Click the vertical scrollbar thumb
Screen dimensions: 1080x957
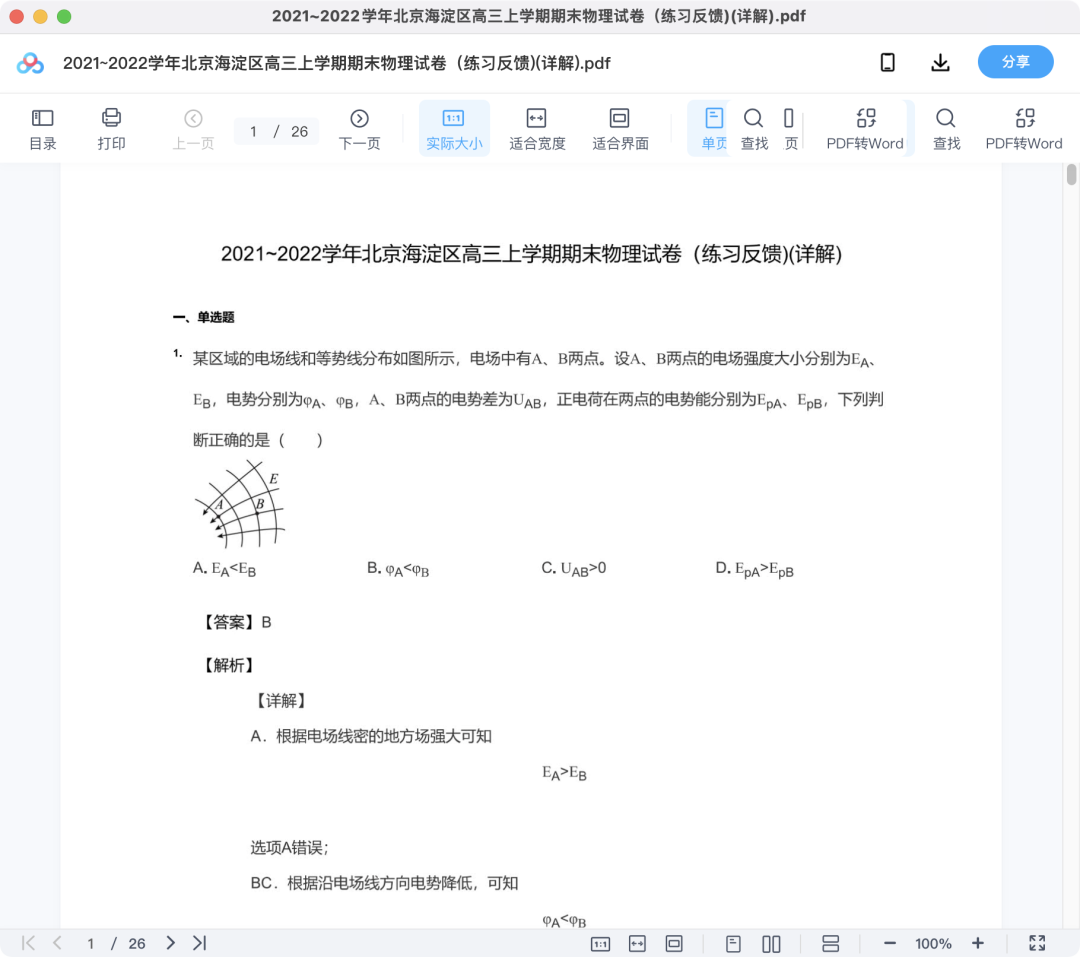point(1071,174)
